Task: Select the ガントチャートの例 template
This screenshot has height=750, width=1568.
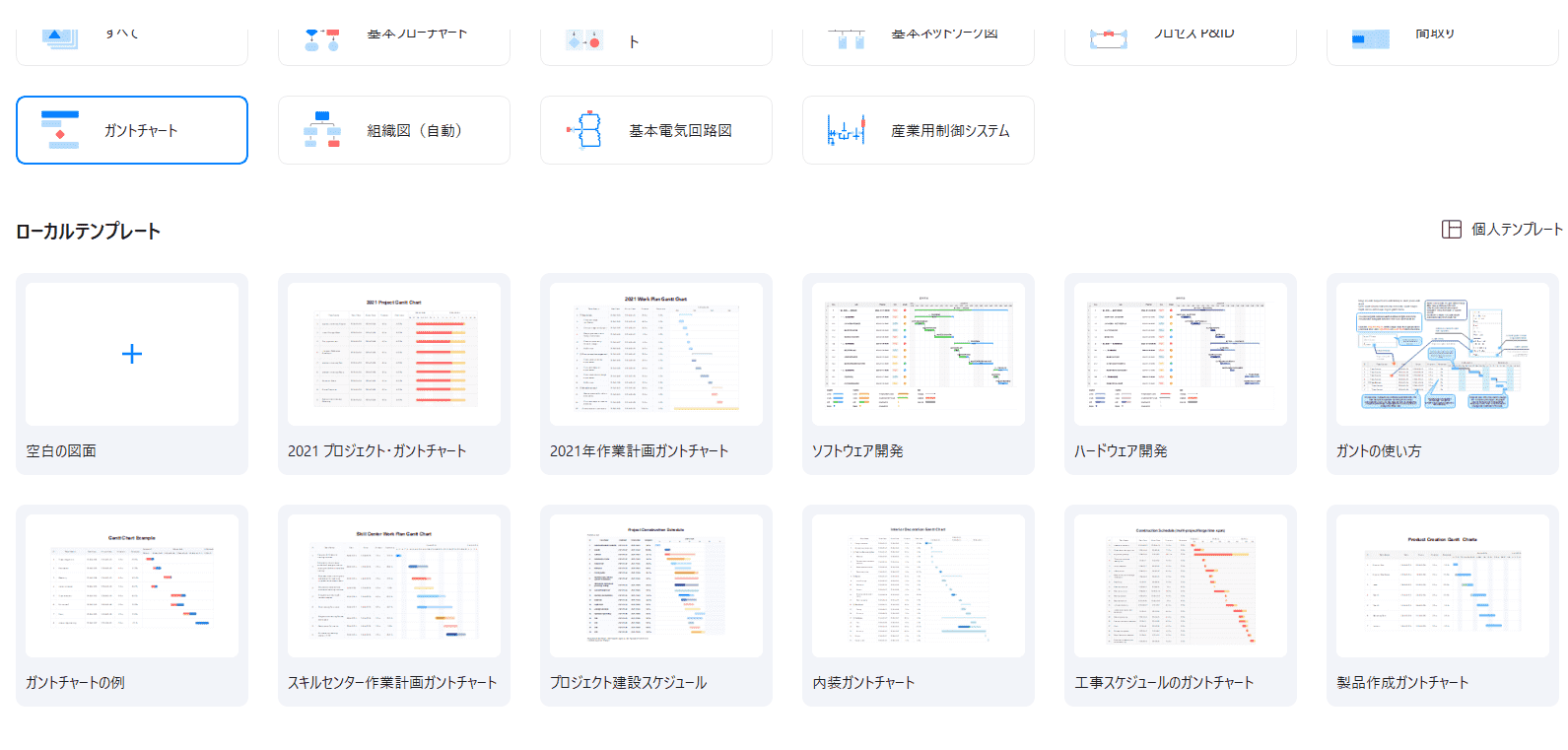Action: coord(132,585)
